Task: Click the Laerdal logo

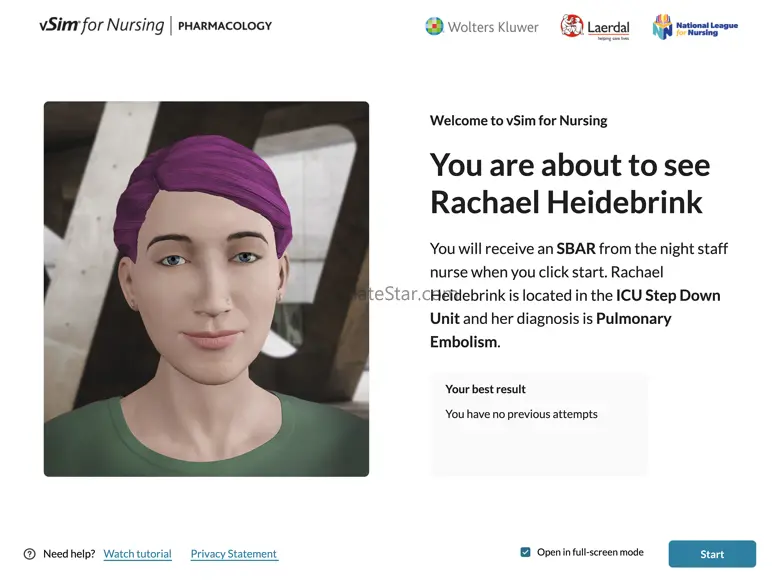Action: pyautogui.click(x=595, y=27)
